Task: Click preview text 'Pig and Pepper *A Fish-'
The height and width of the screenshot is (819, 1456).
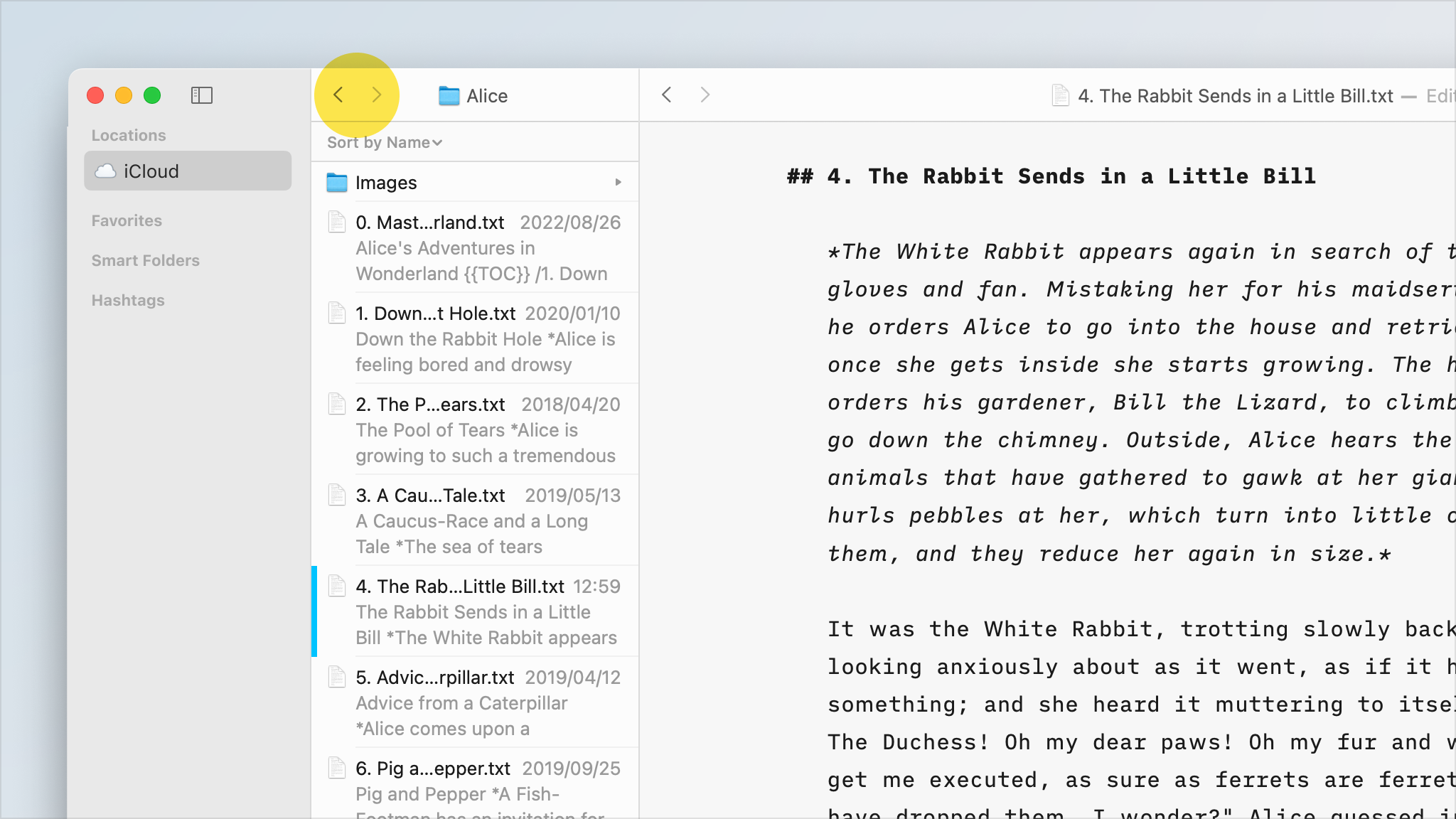Action: coord(458,794)
